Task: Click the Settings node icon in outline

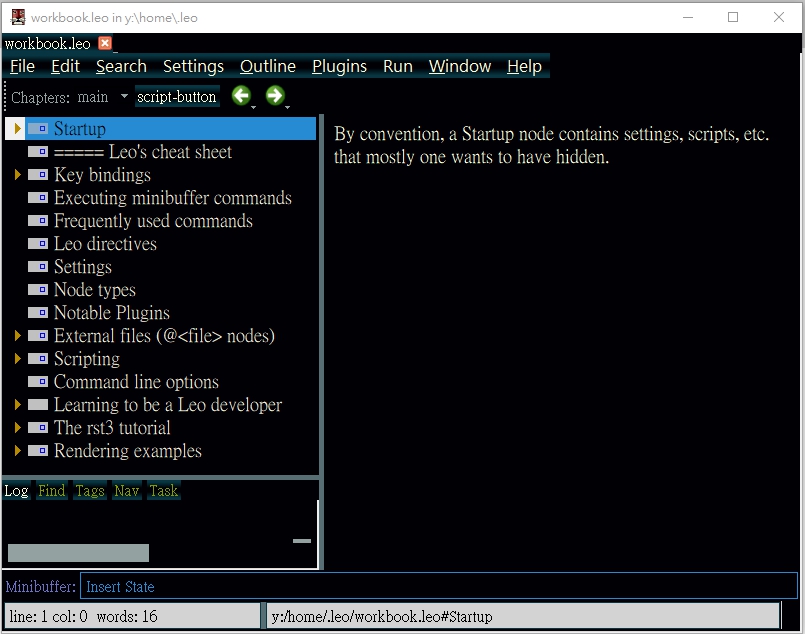Action: click(x=37, y=266)
